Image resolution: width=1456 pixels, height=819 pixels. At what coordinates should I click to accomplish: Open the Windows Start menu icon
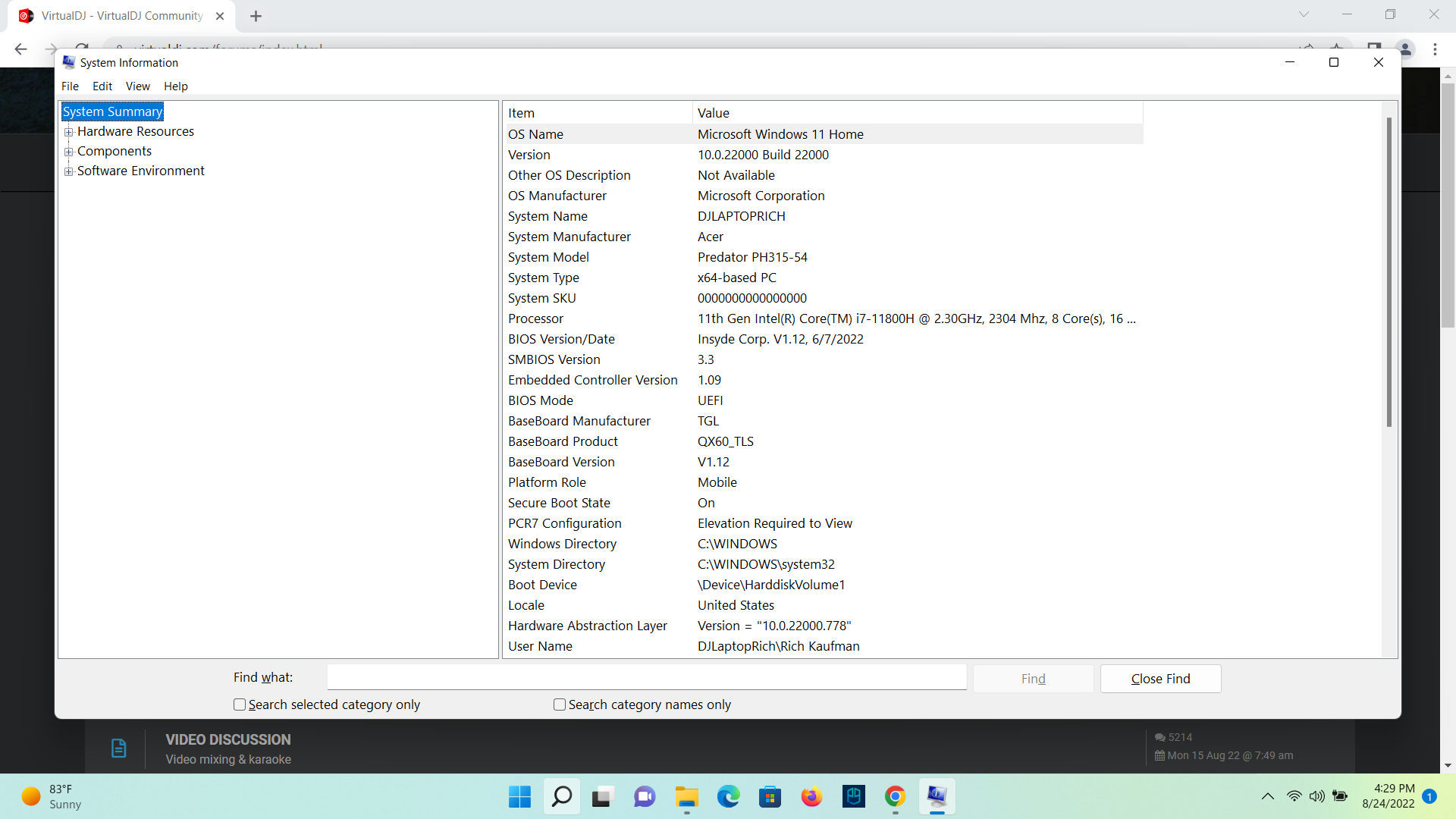(519, 797)
